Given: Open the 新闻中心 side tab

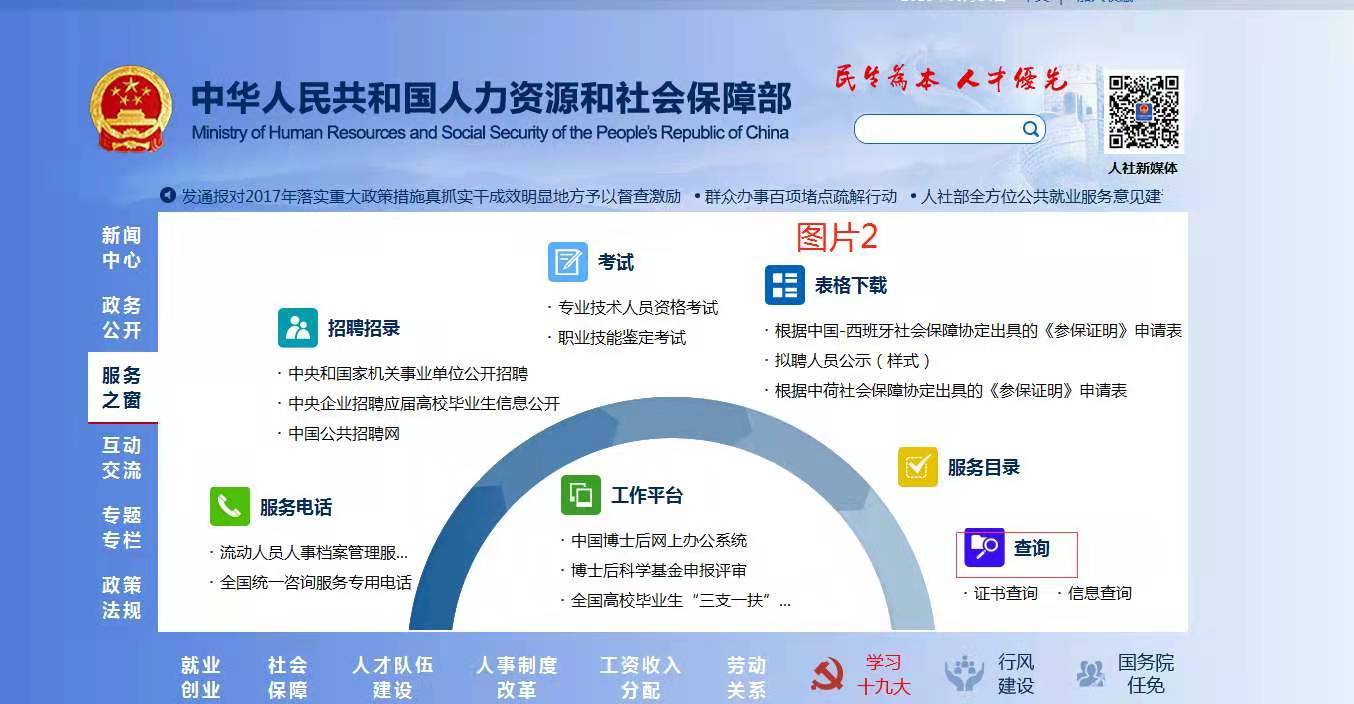Looking at the screenshot, I should pyautogui.click(x=122, y=248).
